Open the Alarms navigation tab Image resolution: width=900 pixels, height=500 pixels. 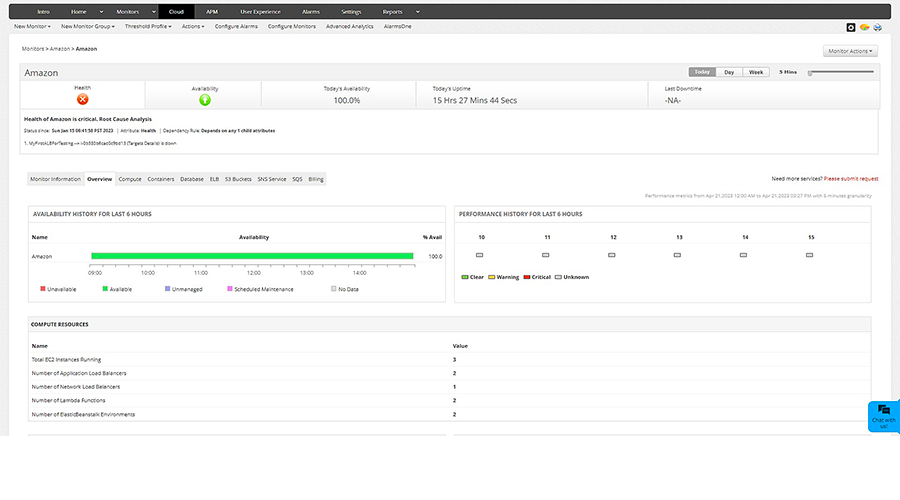point(311,11)
